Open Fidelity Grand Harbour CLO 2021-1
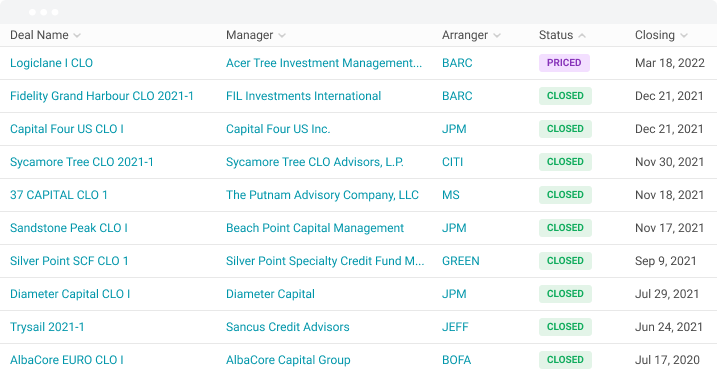 (102, 96)
